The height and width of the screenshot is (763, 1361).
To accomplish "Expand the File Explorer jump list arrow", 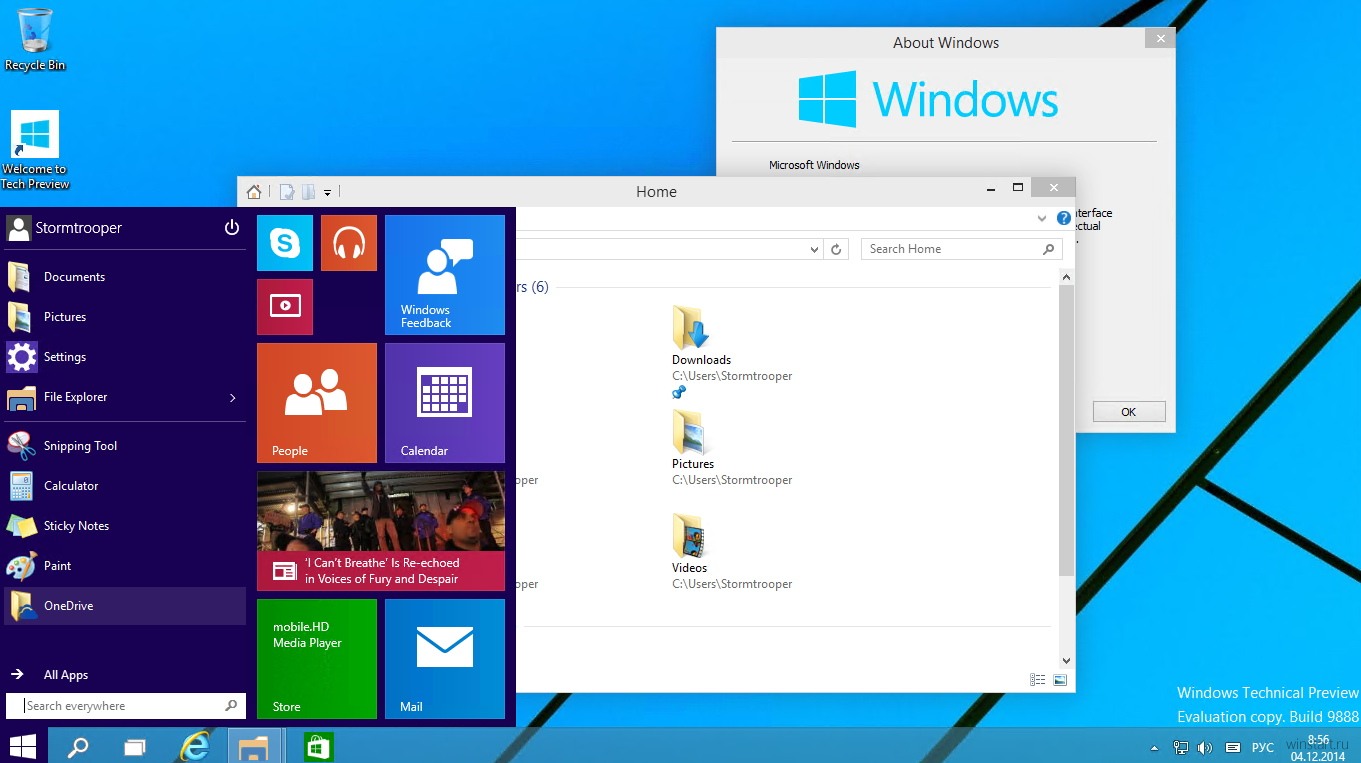I will tap(233, 398).
